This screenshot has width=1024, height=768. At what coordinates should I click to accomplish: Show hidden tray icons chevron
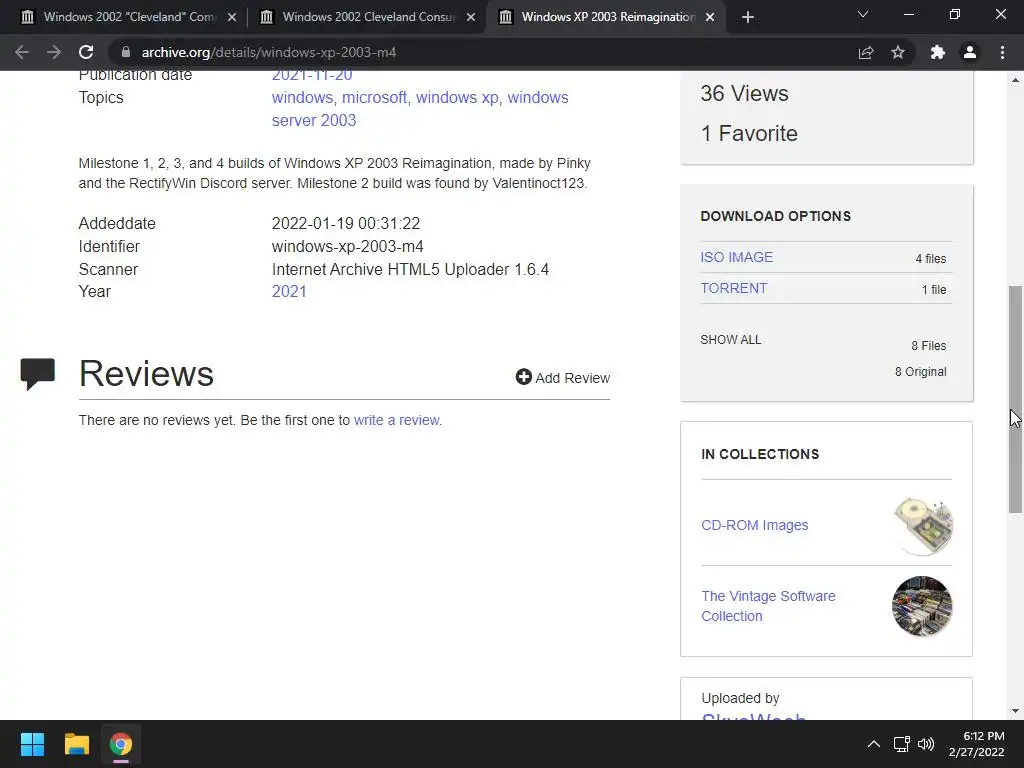pyautogui.click(x=874, y=744)
